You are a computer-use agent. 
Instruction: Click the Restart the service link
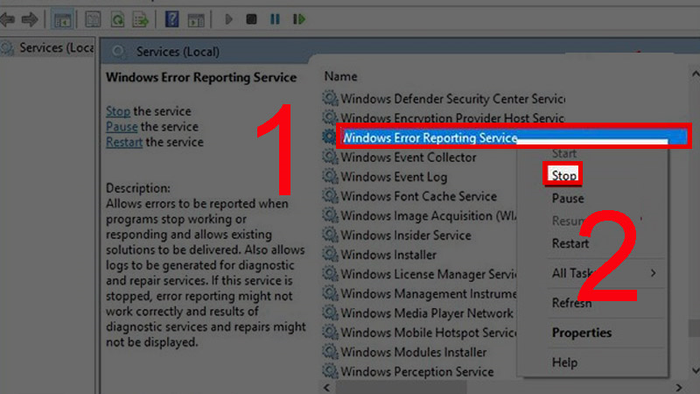click(x=124, y=142)
